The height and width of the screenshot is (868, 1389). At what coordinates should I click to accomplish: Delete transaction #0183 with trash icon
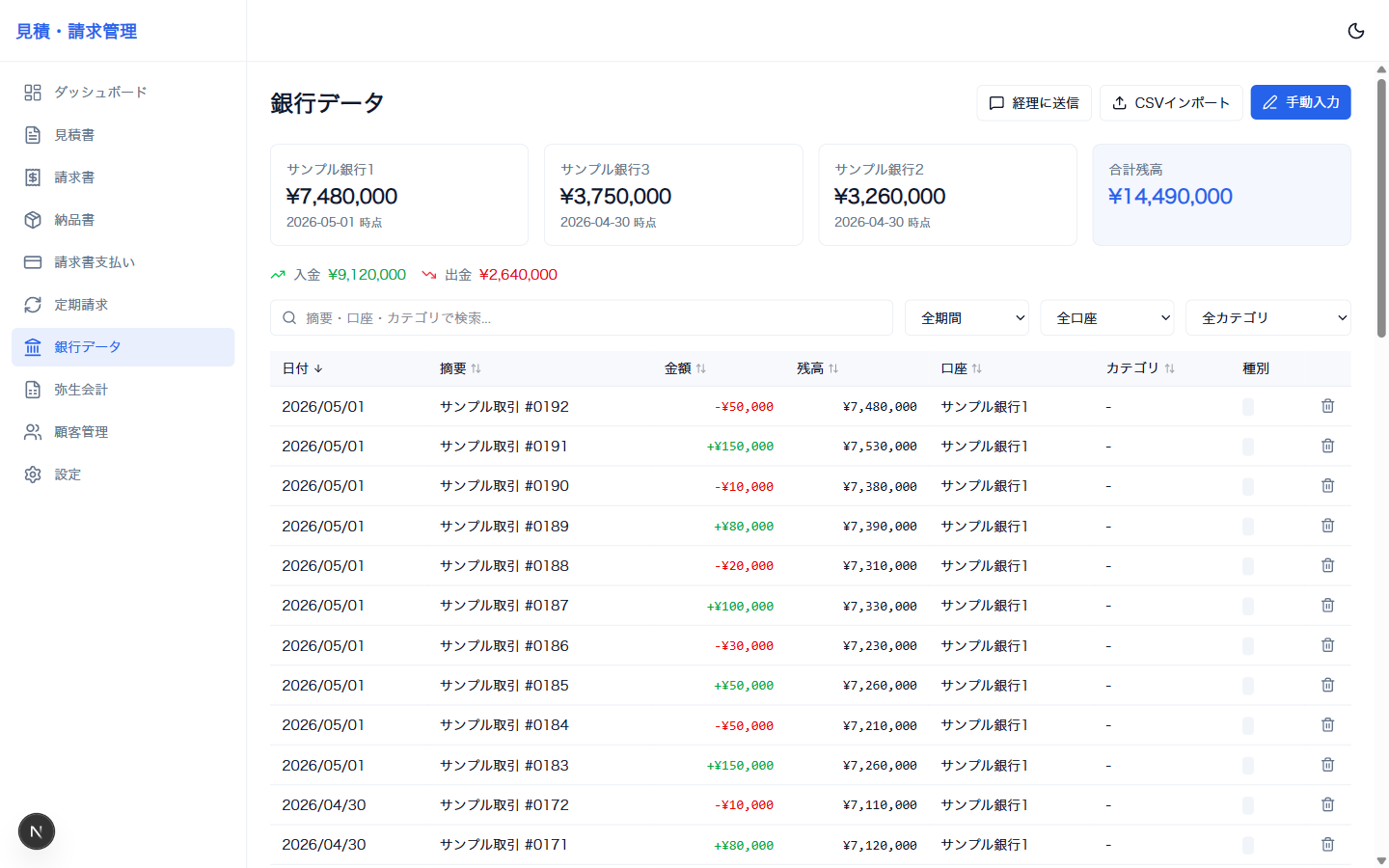coord(1327,765)
